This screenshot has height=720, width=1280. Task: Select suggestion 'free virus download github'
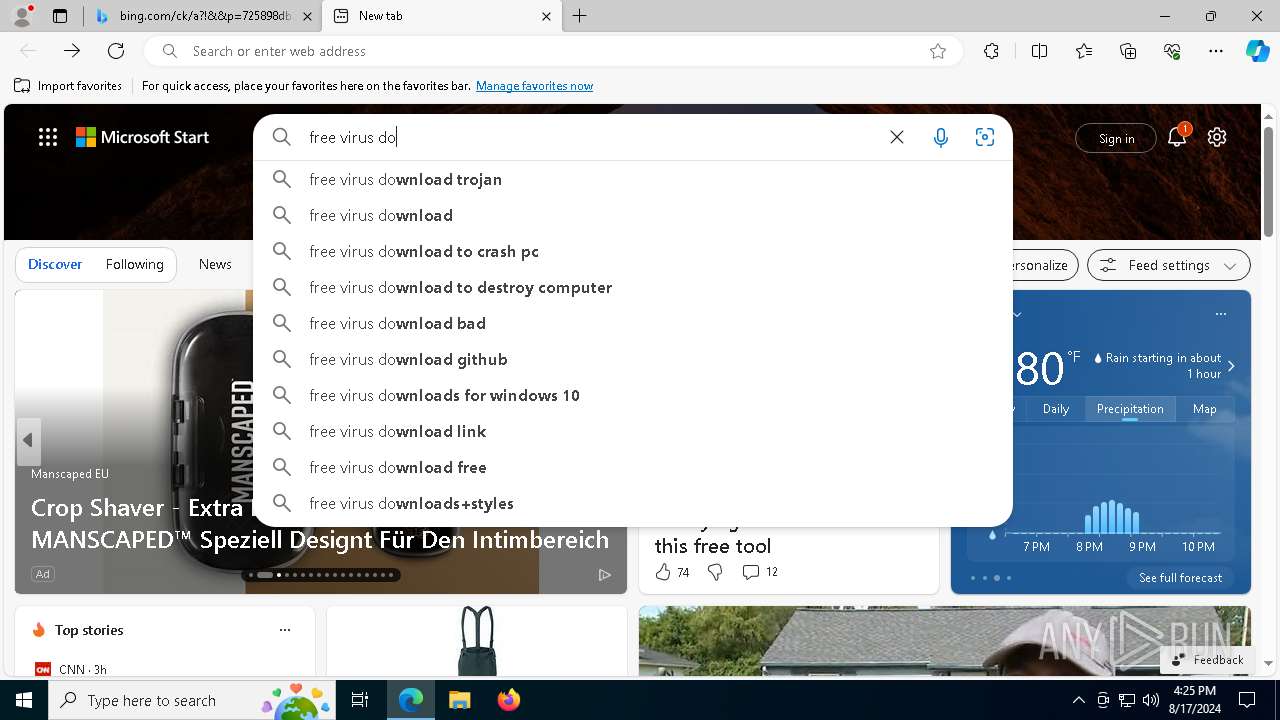633,359
